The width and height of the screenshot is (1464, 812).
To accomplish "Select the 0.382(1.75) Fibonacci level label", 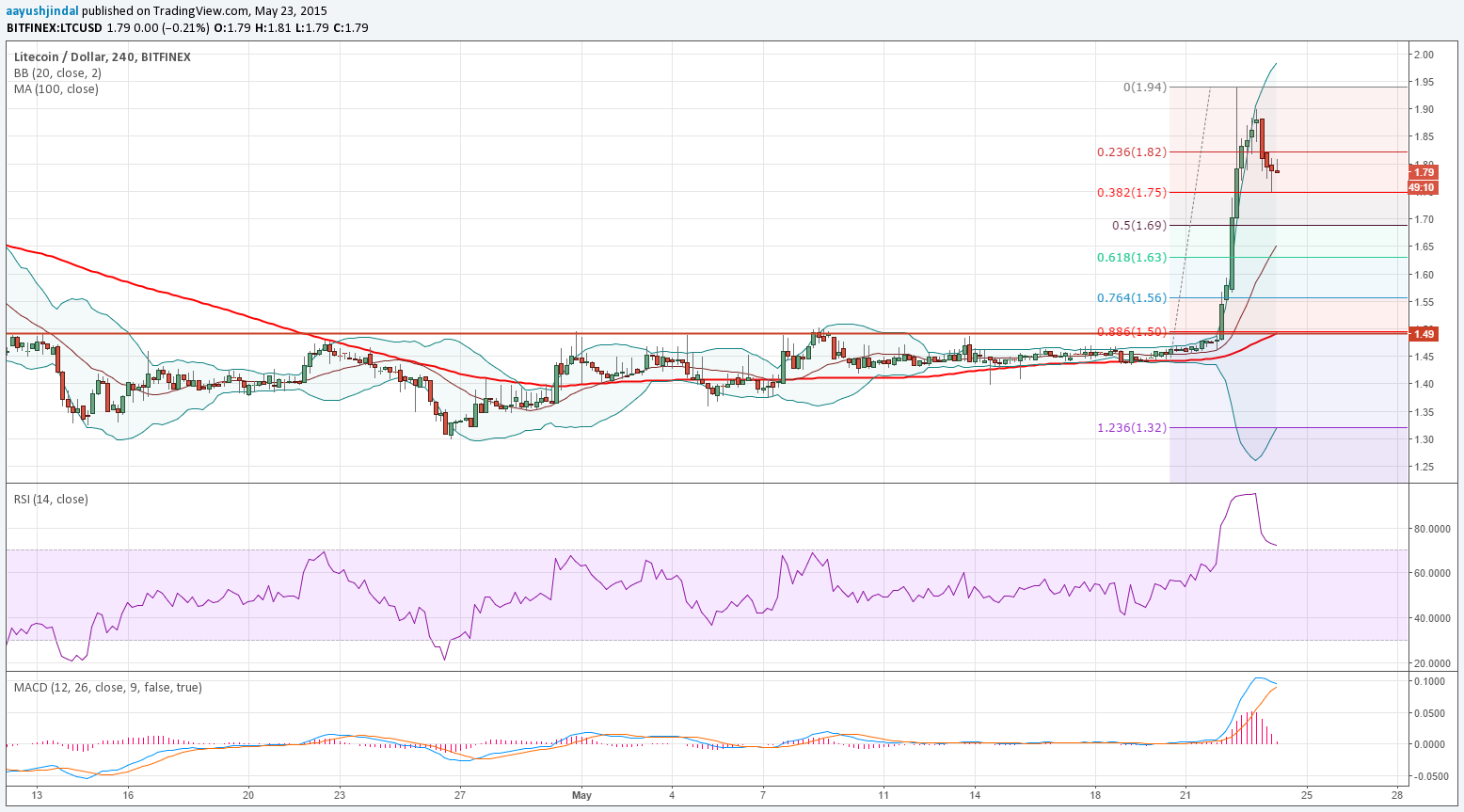I will tap(1132, 192).
